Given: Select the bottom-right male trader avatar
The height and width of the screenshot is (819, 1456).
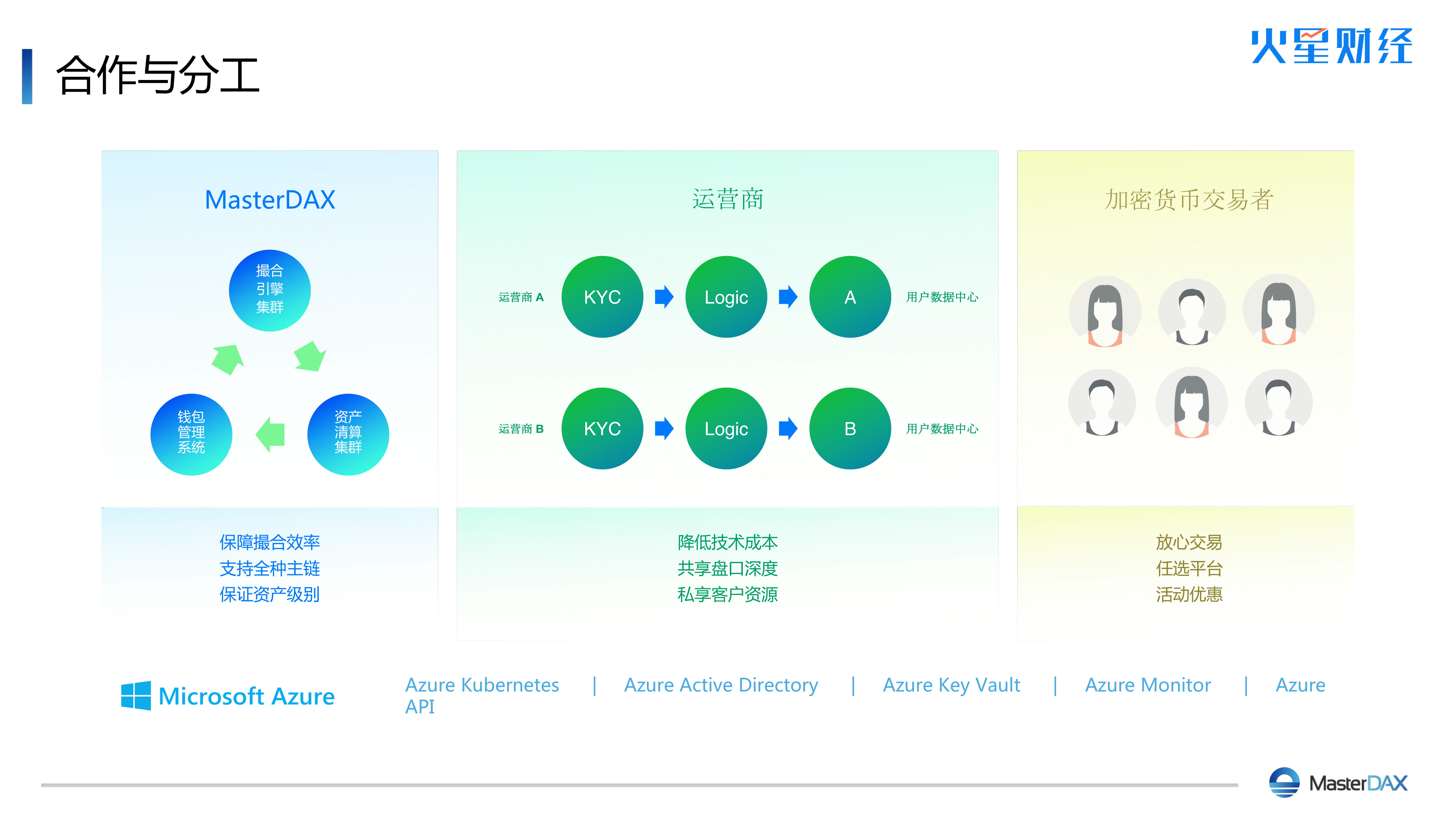Looking at the screenshot, I should [1279, 402].
